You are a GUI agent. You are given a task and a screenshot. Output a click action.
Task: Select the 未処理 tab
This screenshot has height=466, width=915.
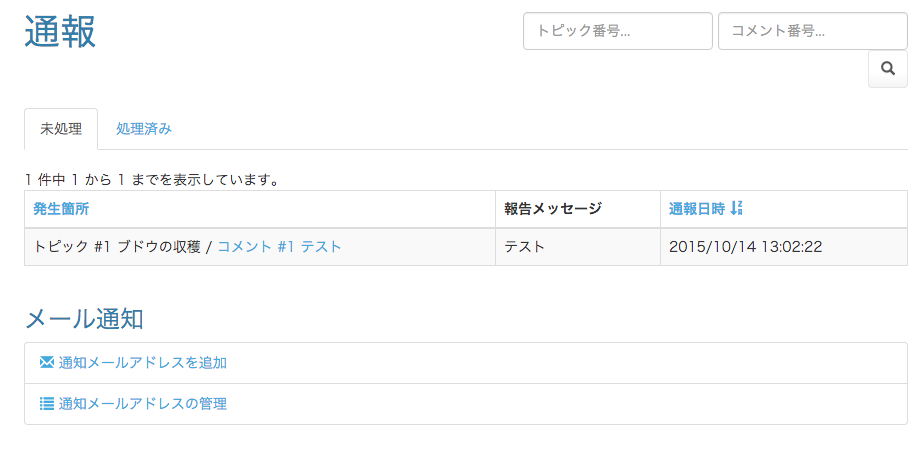pyautogui.click(x=61, y=129)
